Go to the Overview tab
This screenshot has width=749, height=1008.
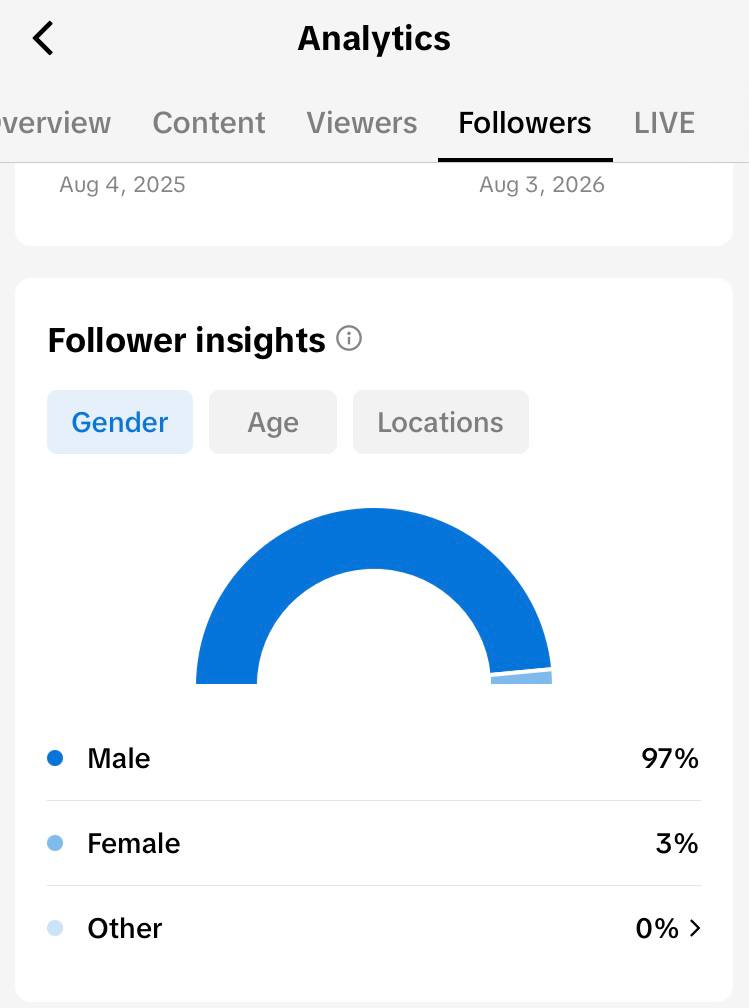[x=55, y=123]
